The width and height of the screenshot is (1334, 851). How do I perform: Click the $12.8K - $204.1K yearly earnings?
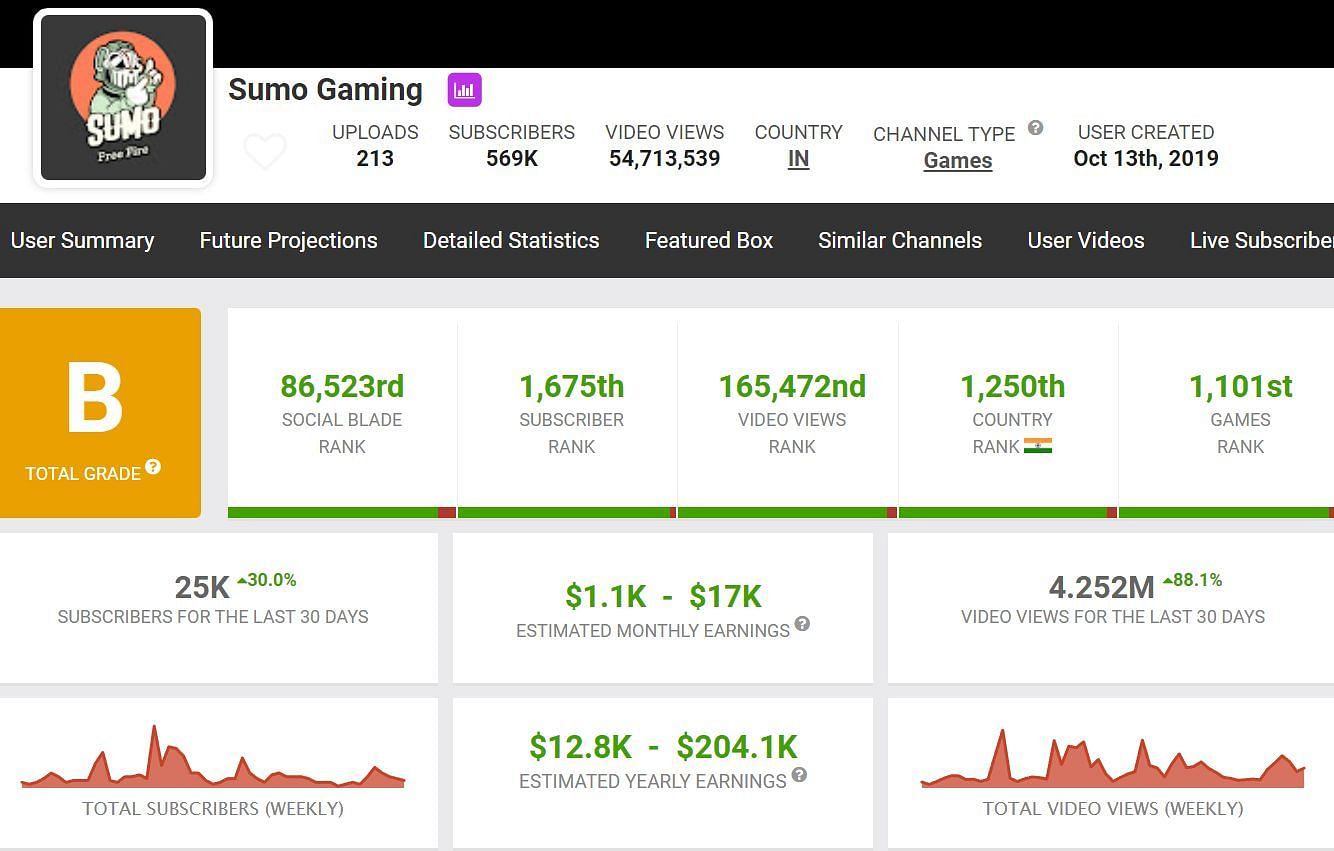(x=663, y=747)
